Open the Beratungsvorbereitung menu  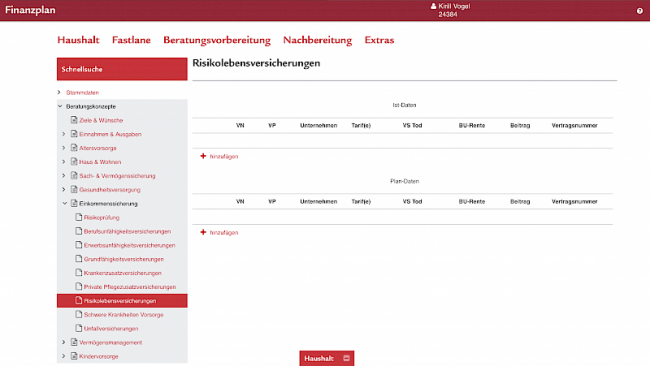[217, 40]
